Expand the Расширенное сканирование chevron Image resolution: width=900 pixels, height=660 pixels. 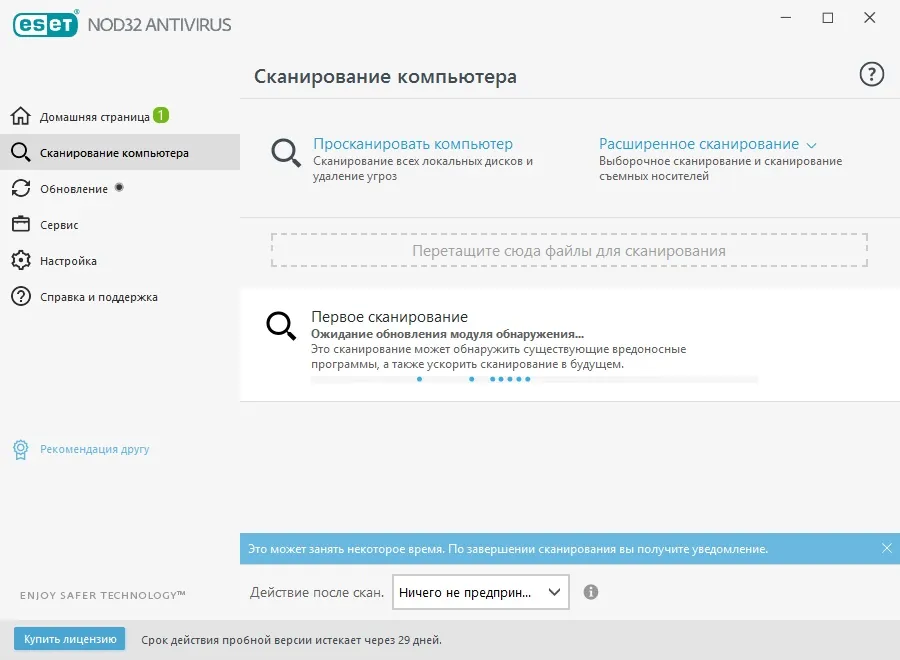point(811,145)
